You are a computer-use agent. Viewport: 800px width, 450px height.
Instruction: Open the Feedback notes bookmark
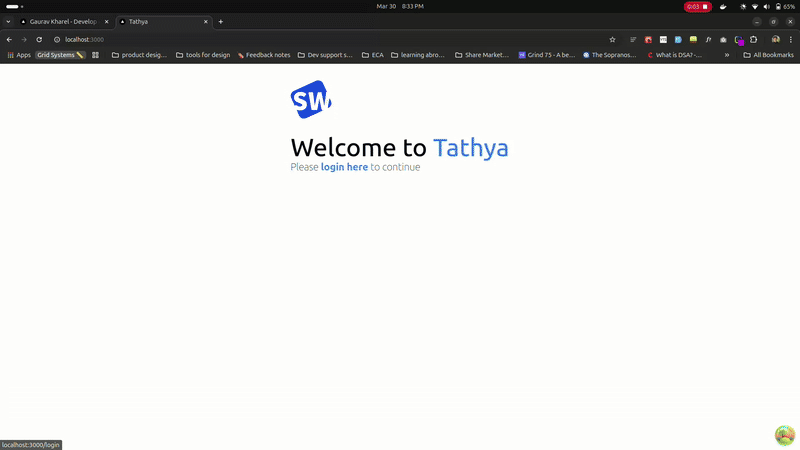pos(264,55)
